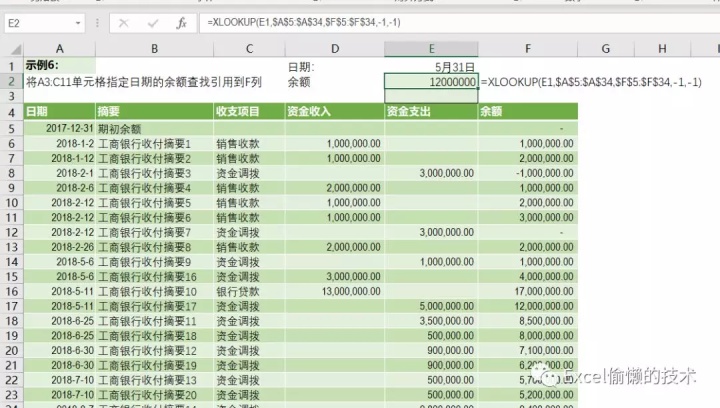Select column A header
This screenshot has width=720, height=408.
coord(60,49)
